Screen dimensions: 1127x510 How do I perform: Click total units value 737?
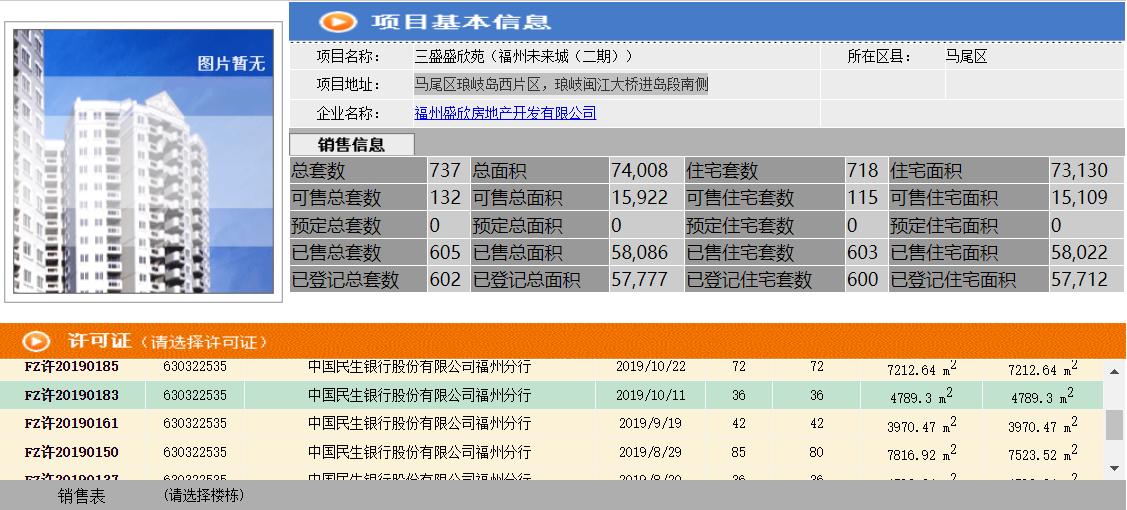tap(445, 170)
